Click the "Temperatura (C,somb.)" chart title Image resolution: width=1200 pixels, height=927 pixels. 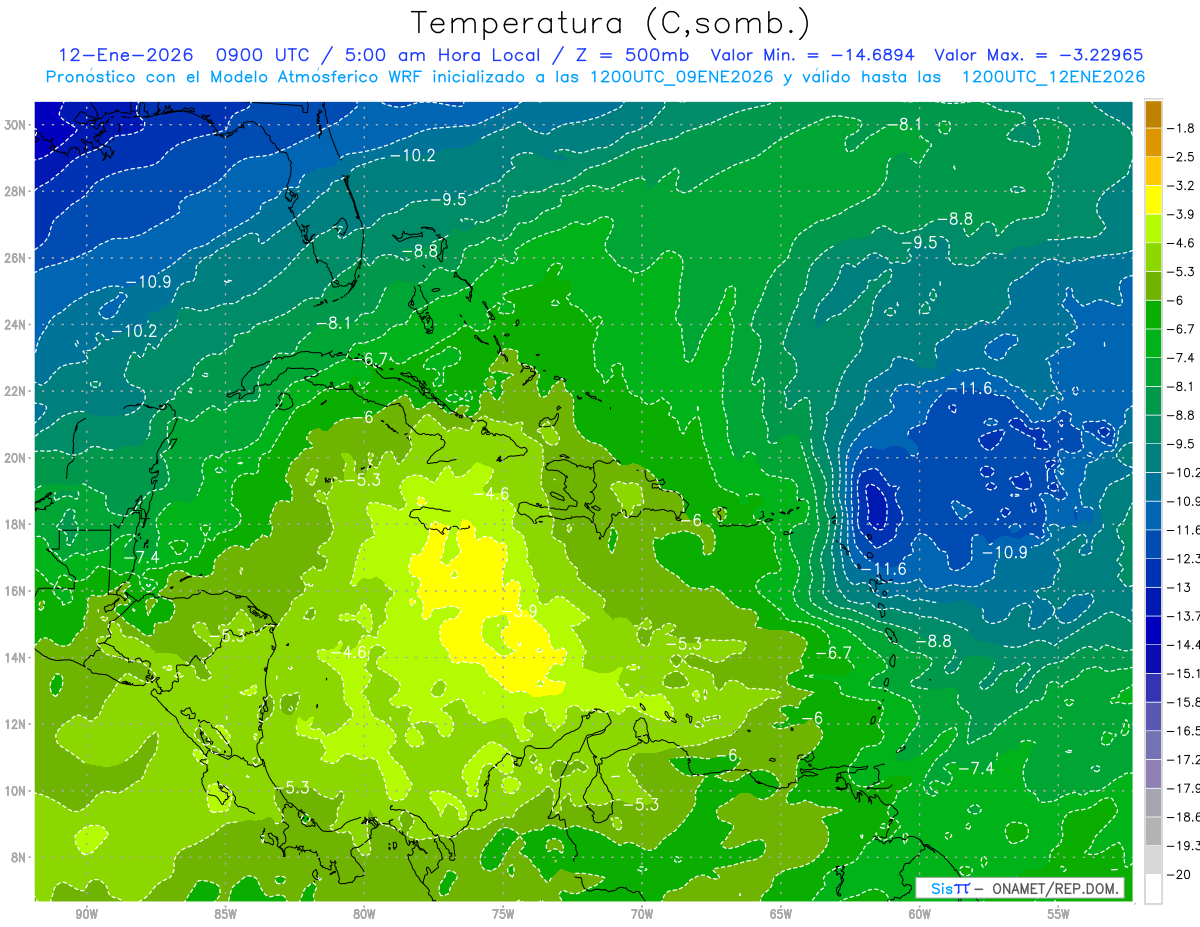tap(610, 23)
